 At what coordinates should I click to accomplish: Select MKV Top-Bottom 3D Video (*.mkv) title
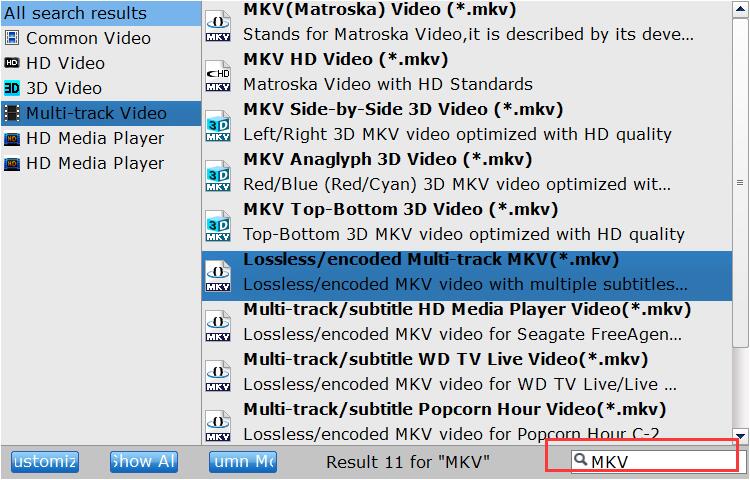pyautogui.click(x=401, y=209)
